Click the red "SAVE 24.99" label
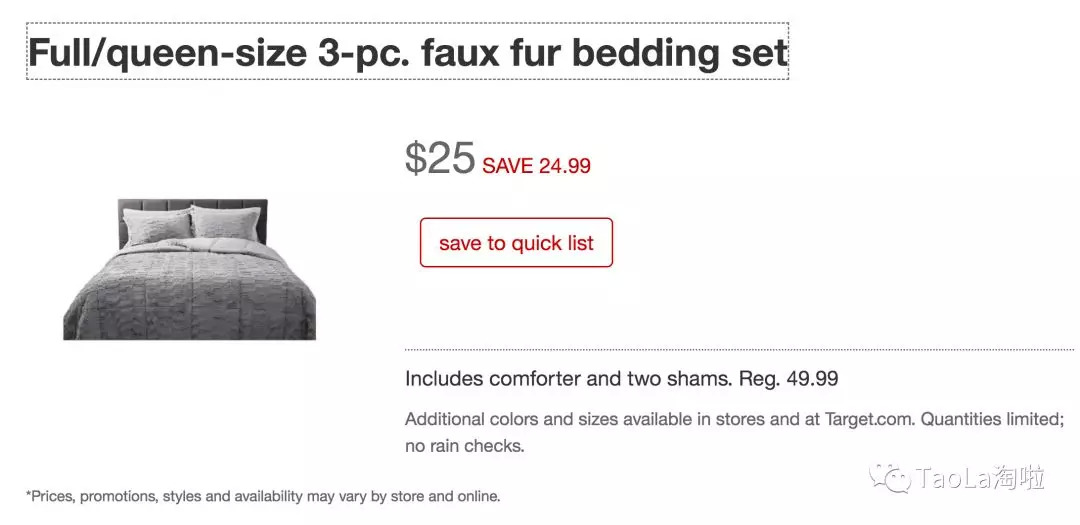1080x525 pixels. pyautogui.click(x=536, y=166)
